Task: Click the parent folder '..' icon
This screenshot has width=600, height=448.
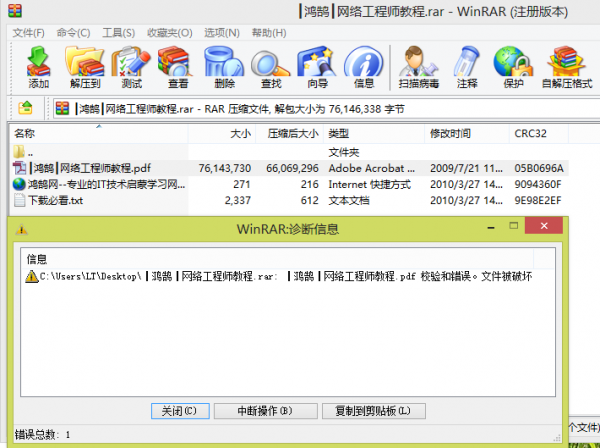Action: tap(19, 152)
